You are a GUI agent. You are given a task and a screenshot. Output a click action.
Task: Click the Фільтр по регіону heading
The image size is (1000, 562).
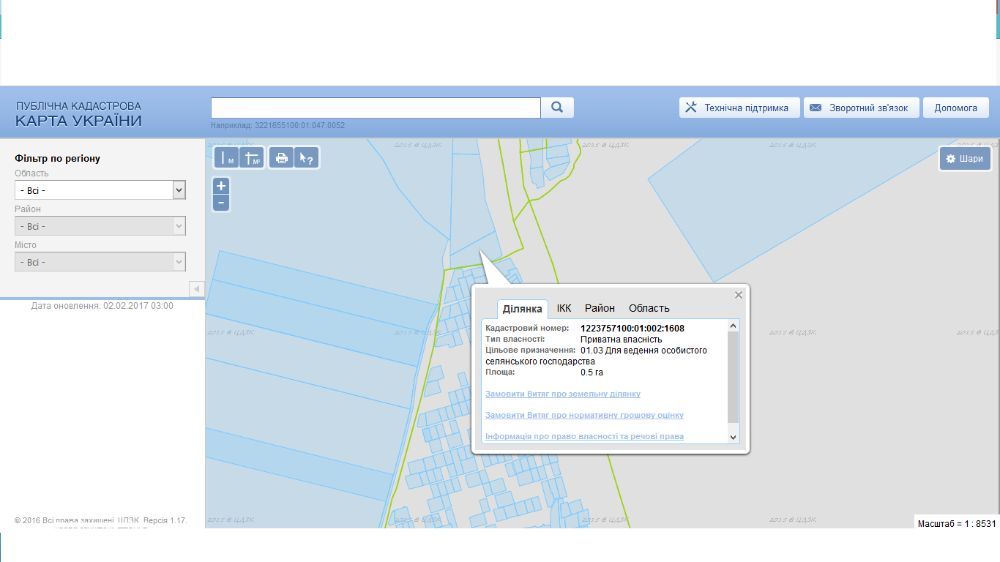coord(57,158)
